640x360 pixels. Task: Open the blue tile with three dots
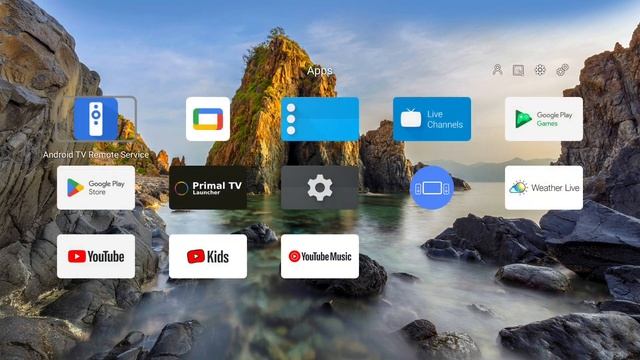click(320, 119)
